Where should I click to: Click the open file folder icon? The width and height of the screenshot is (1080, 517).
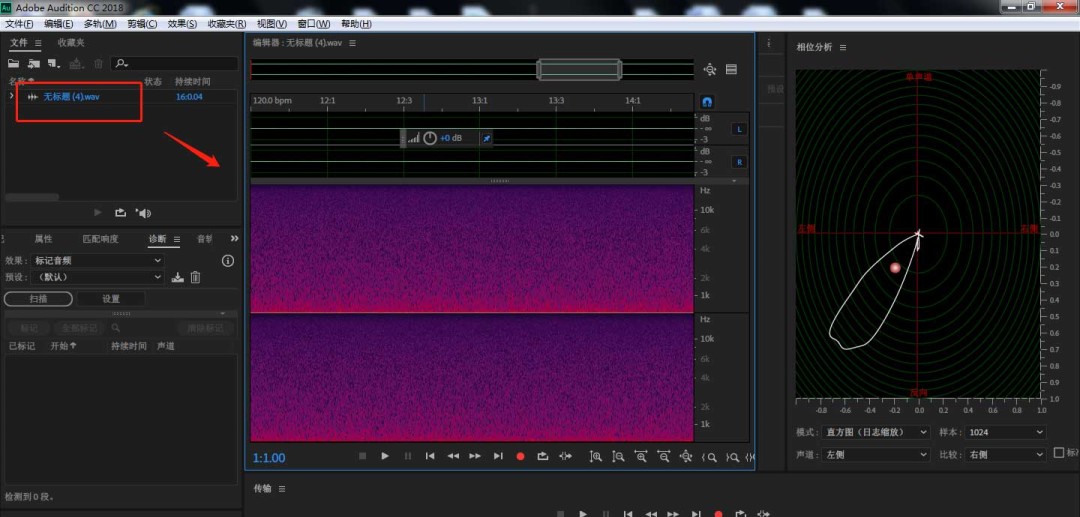pos(14,64)
